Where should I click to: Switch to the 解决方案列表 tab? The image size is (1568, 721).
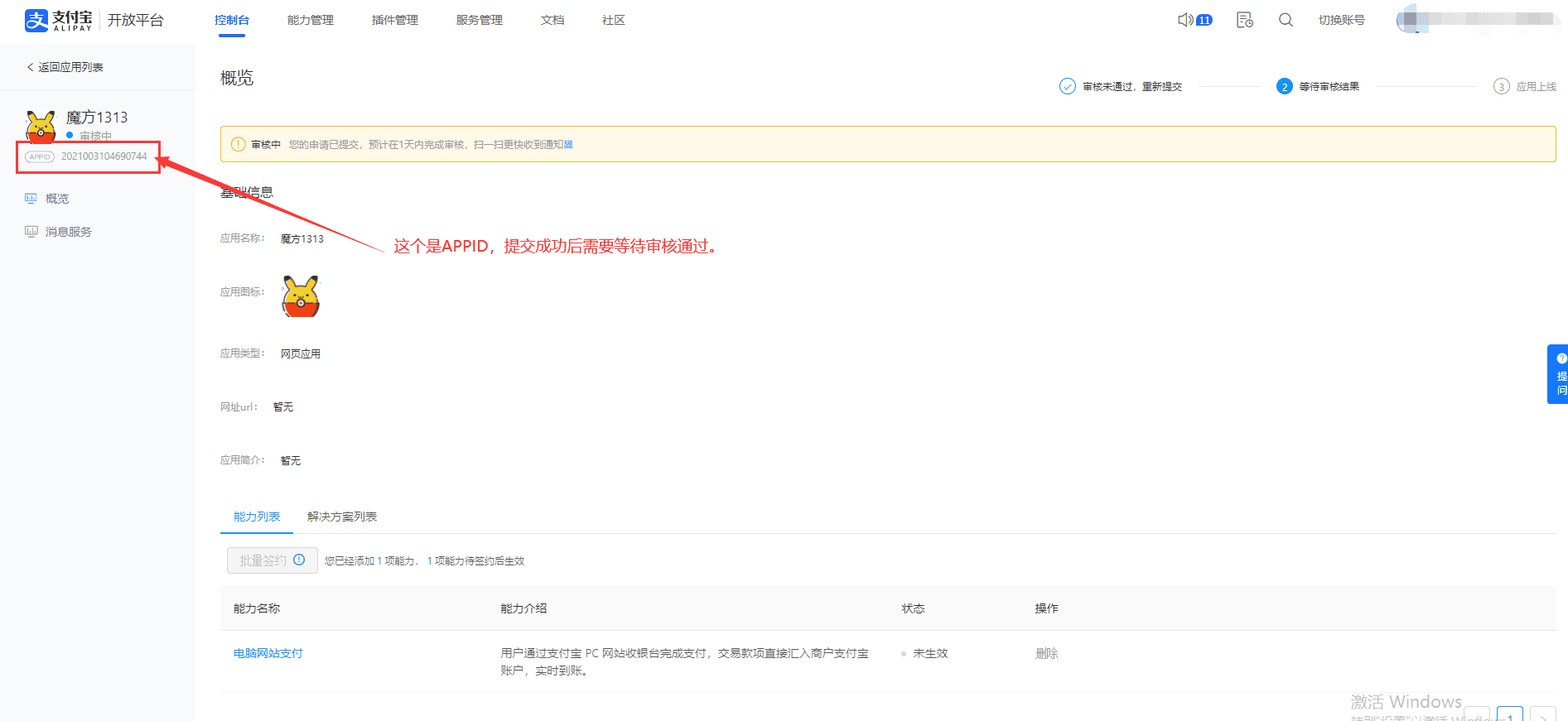click(x=342, y=517)
